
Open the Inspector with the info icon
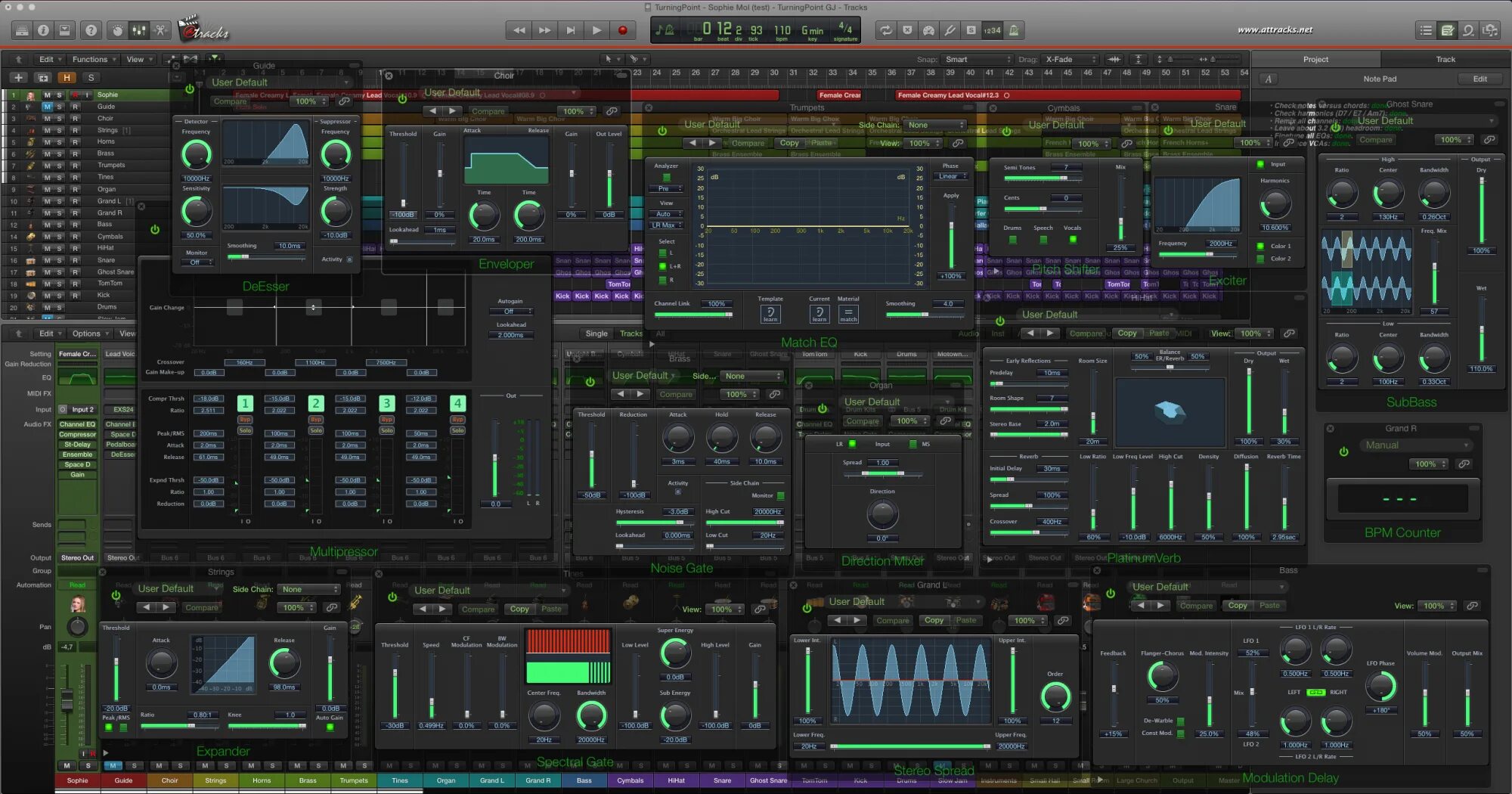click(43, 30)
